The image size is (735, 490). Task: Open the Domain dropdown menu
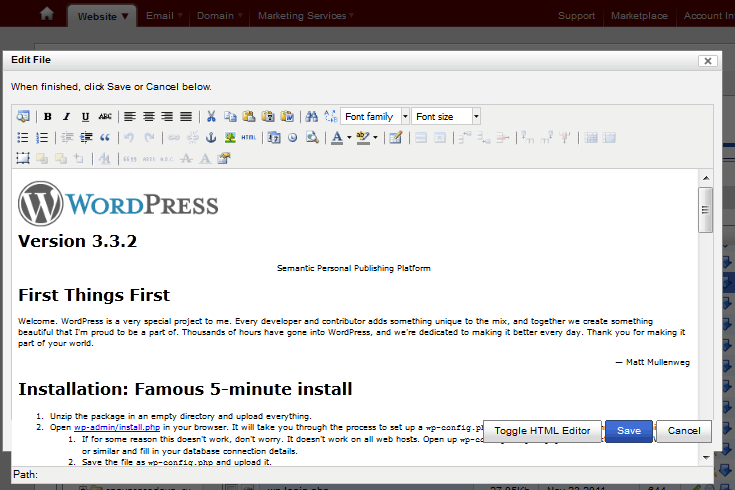point(220,16)
